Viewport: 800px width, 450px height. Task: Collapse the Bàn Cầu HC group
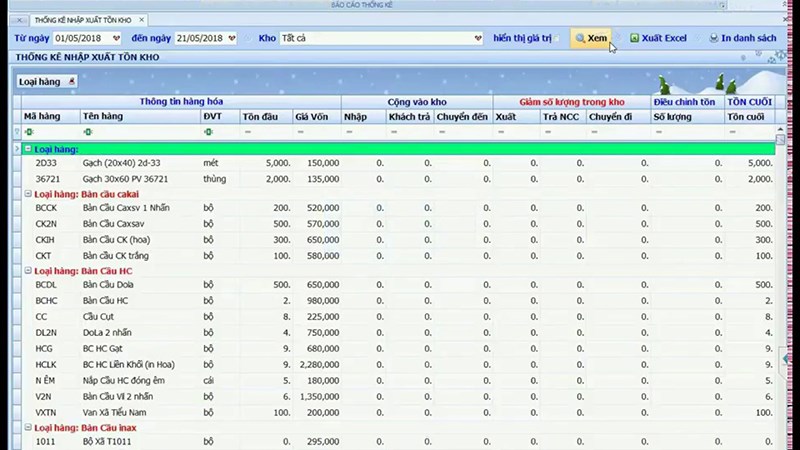click(x=28, y=270)
